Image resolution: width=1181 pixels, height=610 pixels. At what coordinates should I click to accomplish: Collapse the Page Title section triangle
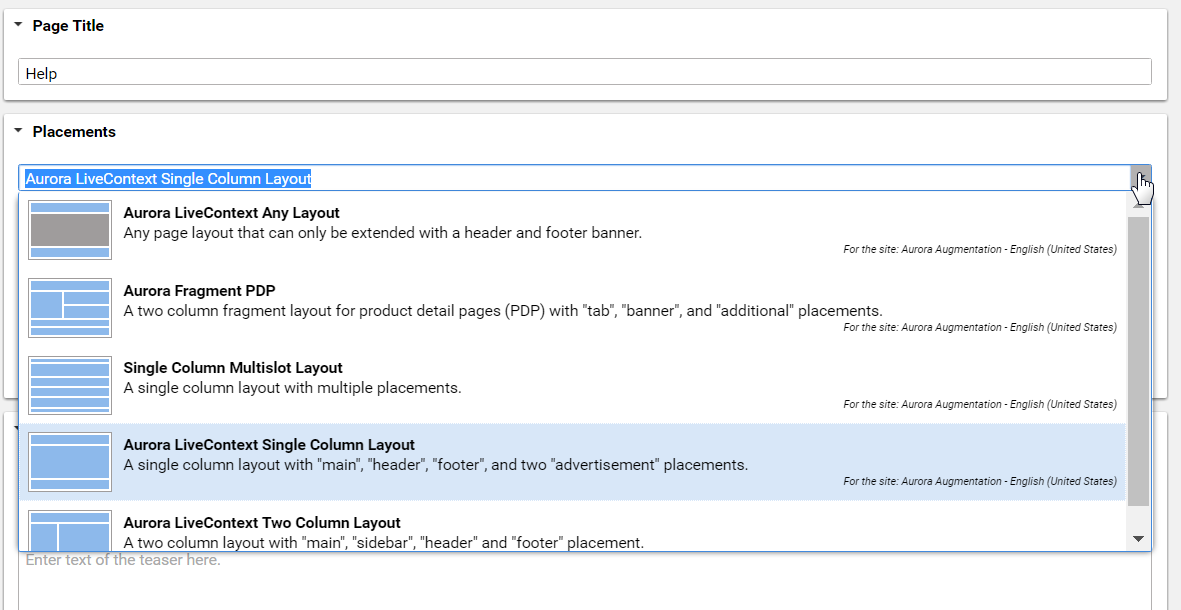click(18, 25)
